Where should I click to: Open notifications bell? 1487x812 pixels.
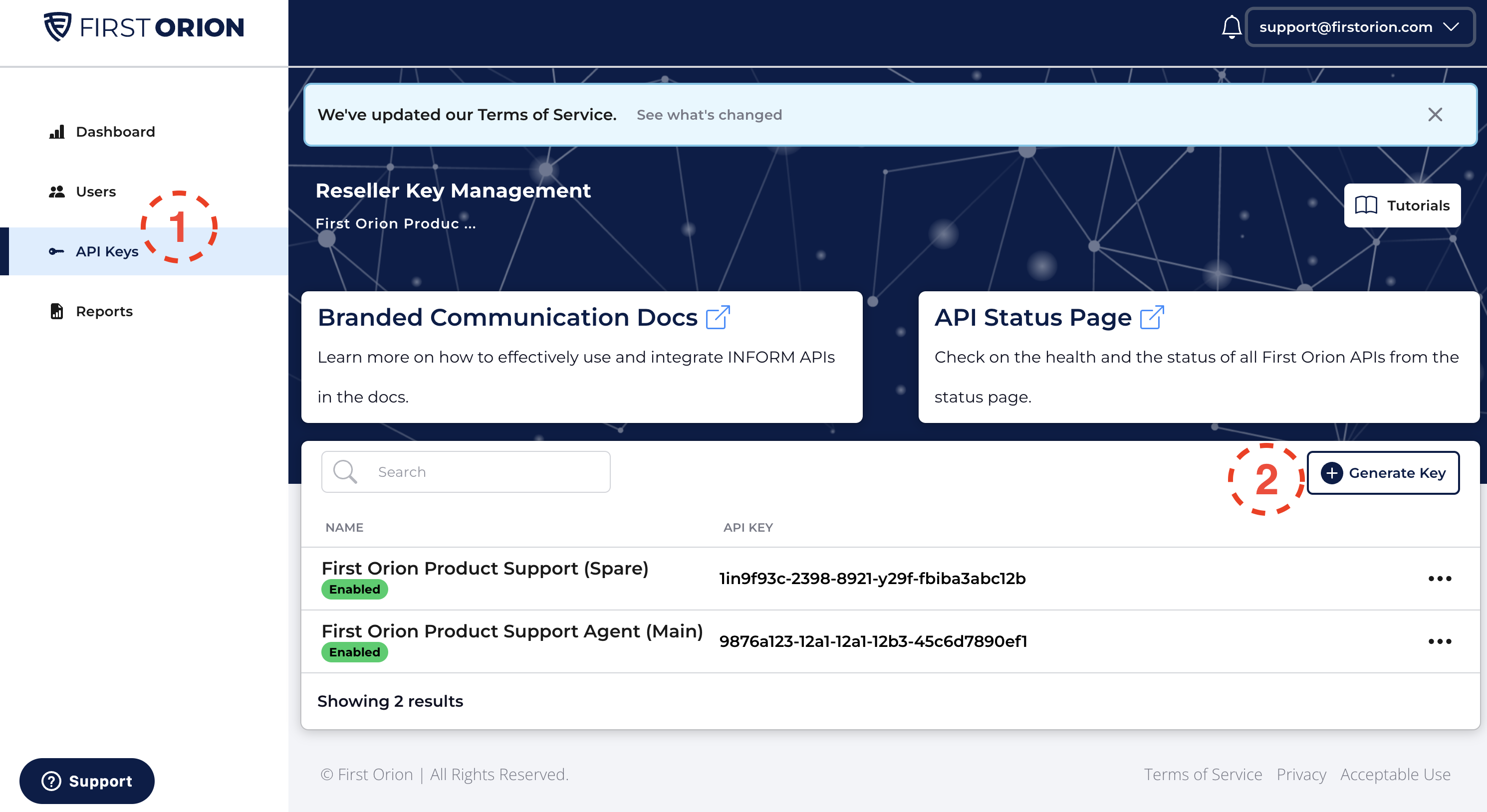coord(1232,27)
